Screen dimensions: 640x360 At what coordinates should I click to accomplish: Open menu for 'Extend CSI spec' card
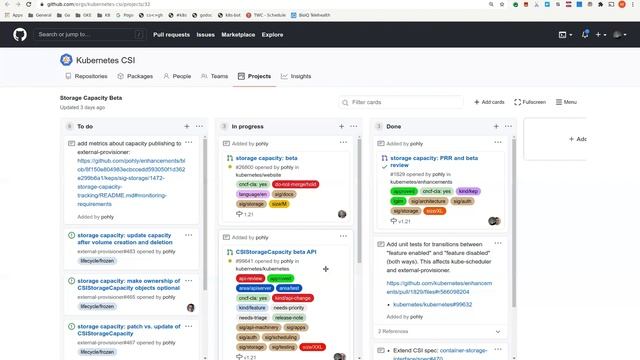pyautogui.click(x=498, y=349)
